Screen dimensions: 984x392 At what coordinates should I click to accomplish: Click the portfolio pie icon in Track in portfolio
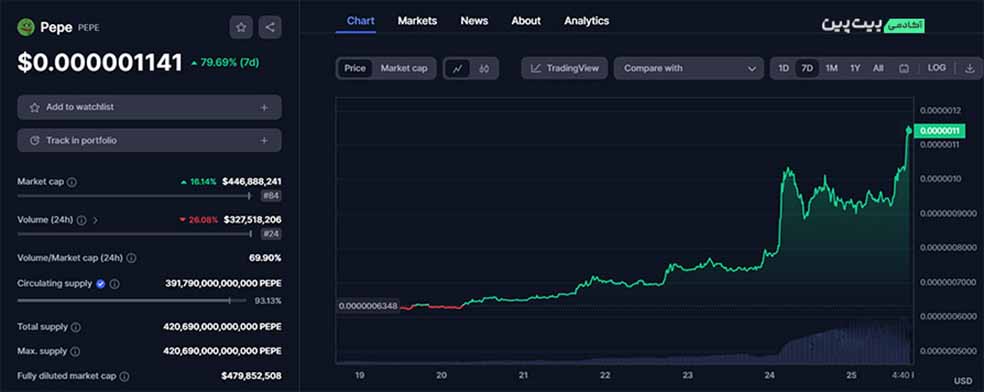coord(35,140)
